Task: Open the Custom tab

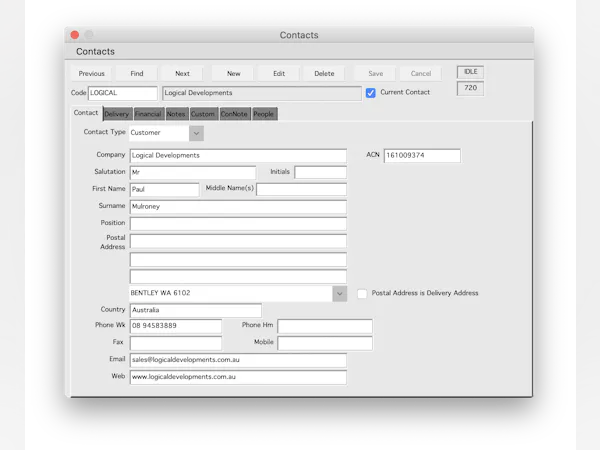Action: pyautogui.click(x=204, y=114)
